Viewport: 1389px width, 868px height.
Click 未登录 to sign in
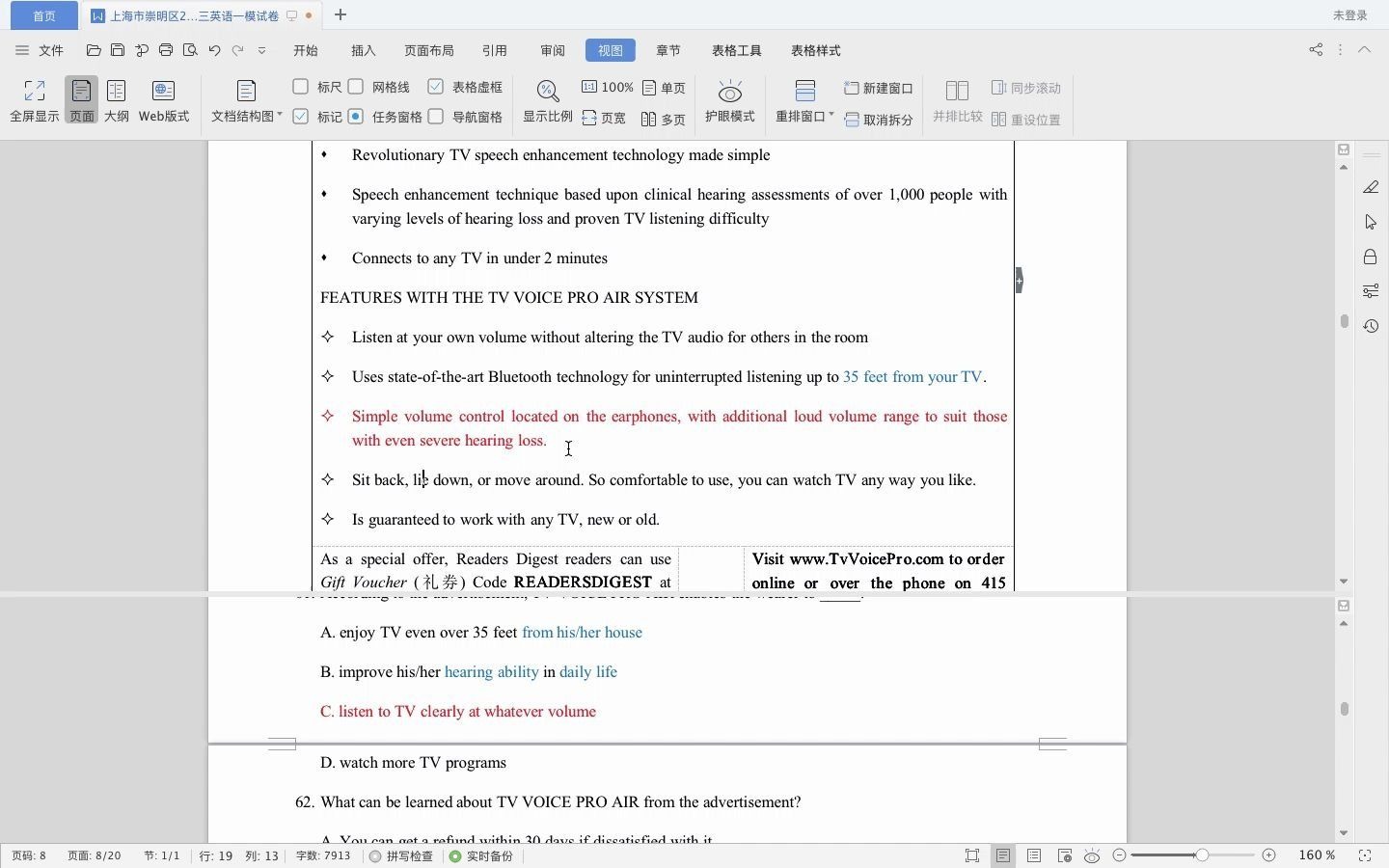point(1350,15)
